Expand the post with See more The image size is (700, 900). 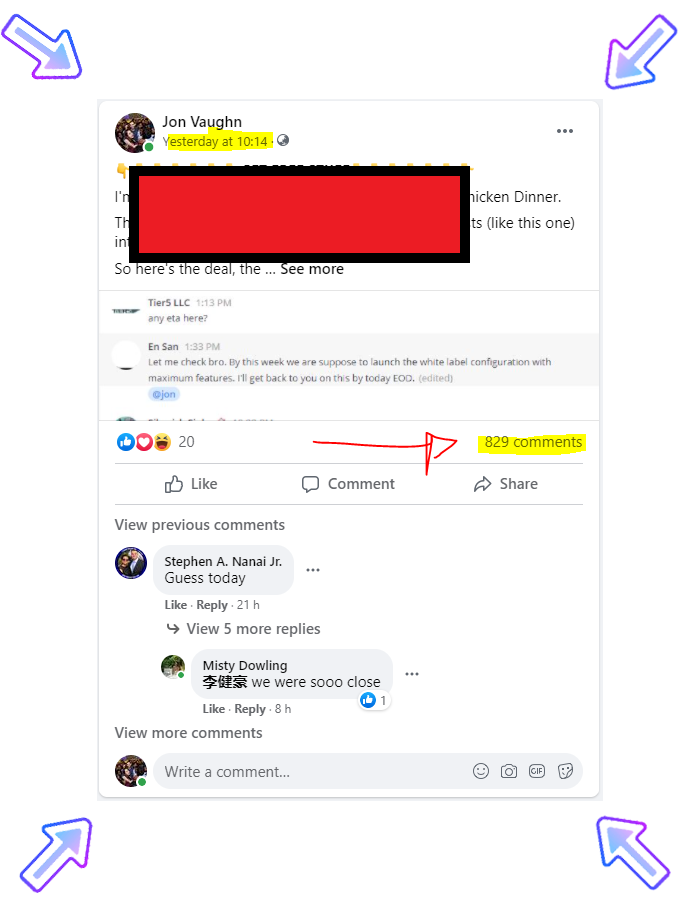[x=312, y=269]
